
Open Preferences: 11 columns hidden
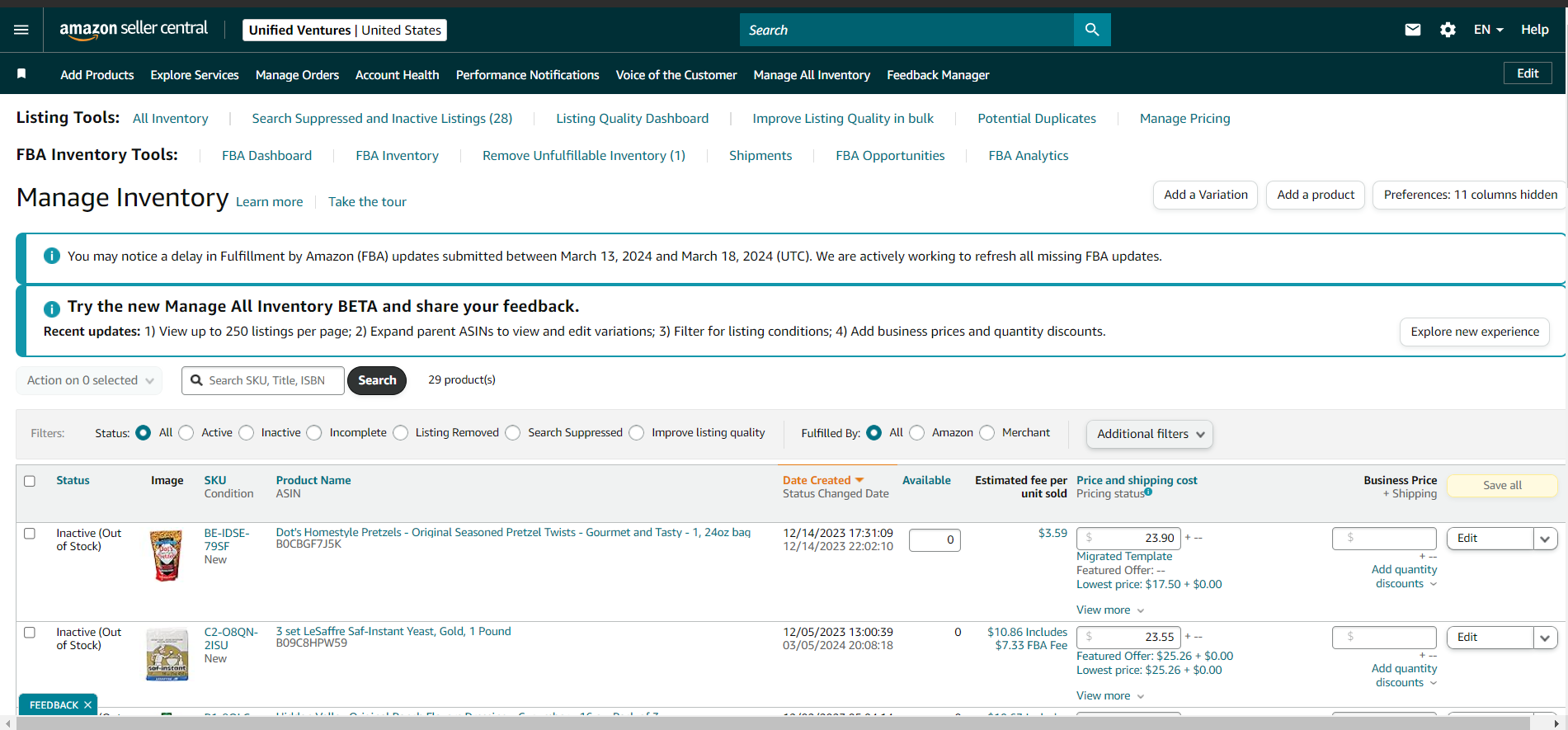(1470, 195)
